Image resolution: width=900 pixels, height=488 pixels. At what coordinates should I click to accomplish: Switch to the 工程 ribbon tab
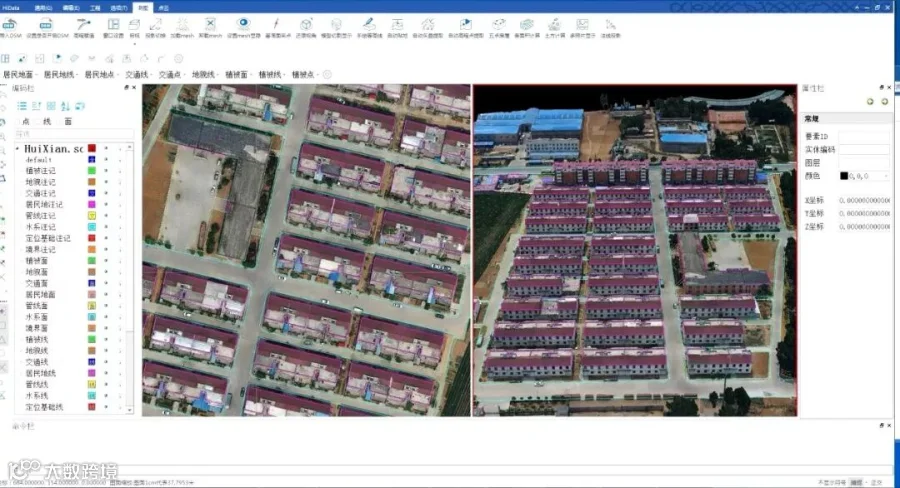click(95, 8)
